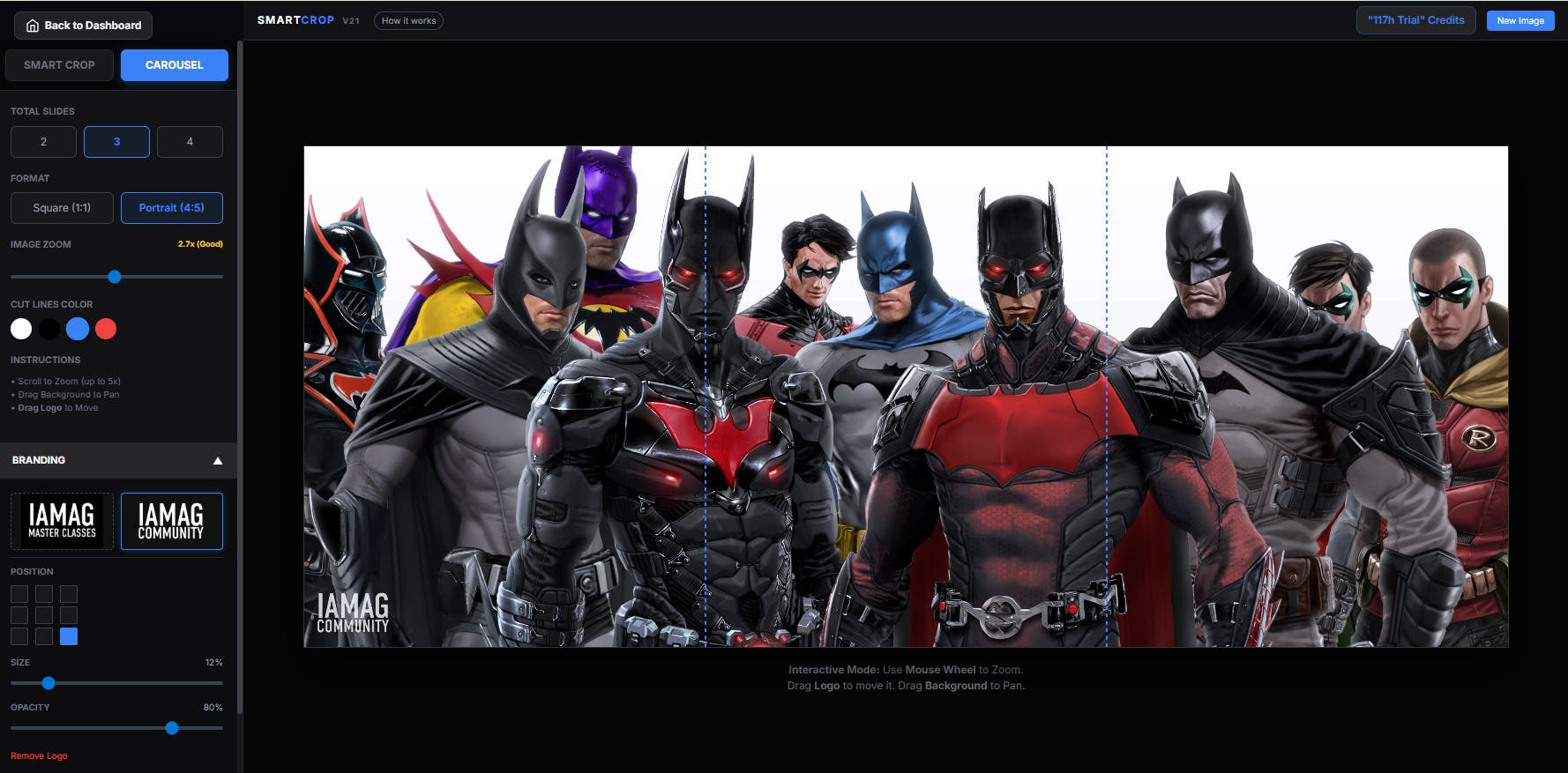Image resolution: width=1568 pixels, height=773 pixels.
Task: Switch to the Carousel tab
Action: 174,65
